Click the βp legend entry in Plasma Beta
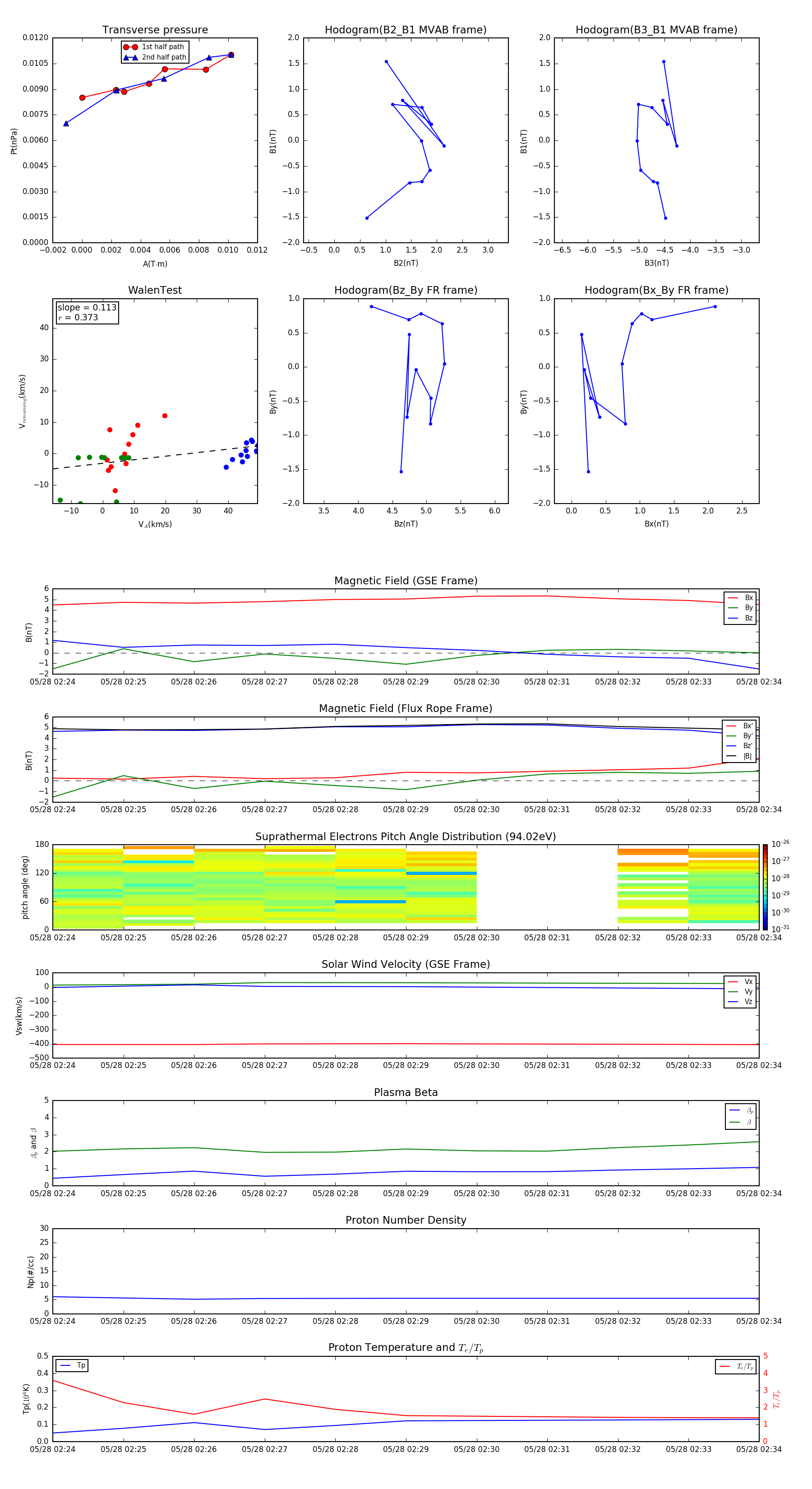The image size is (812, 1489). [x=741, y=1110]
